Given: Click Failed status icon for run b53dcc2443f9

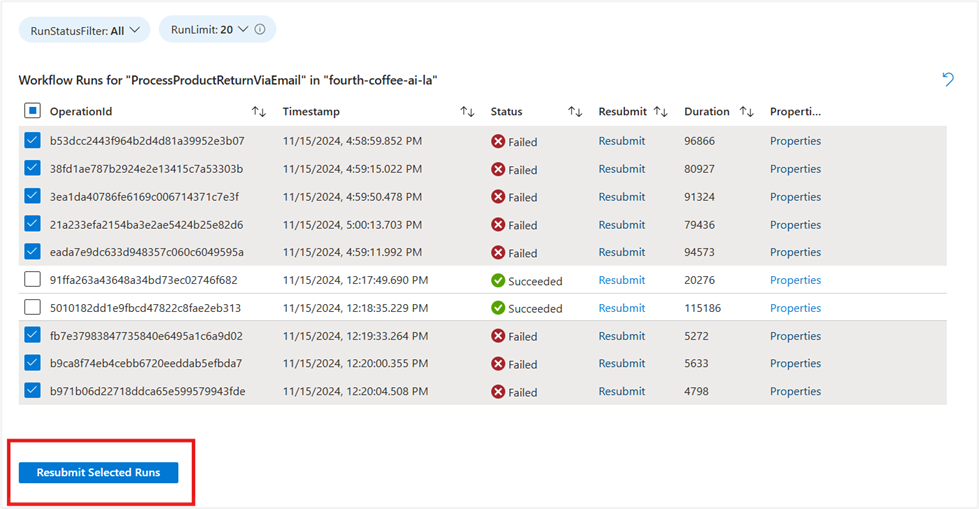Looking at the screenshot, I should pos(498,141).
